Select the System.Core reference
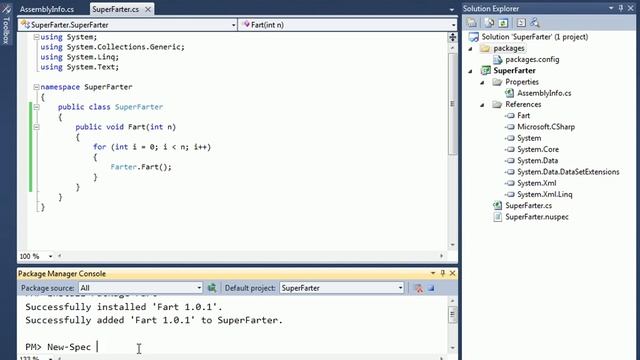 point(538,149)
